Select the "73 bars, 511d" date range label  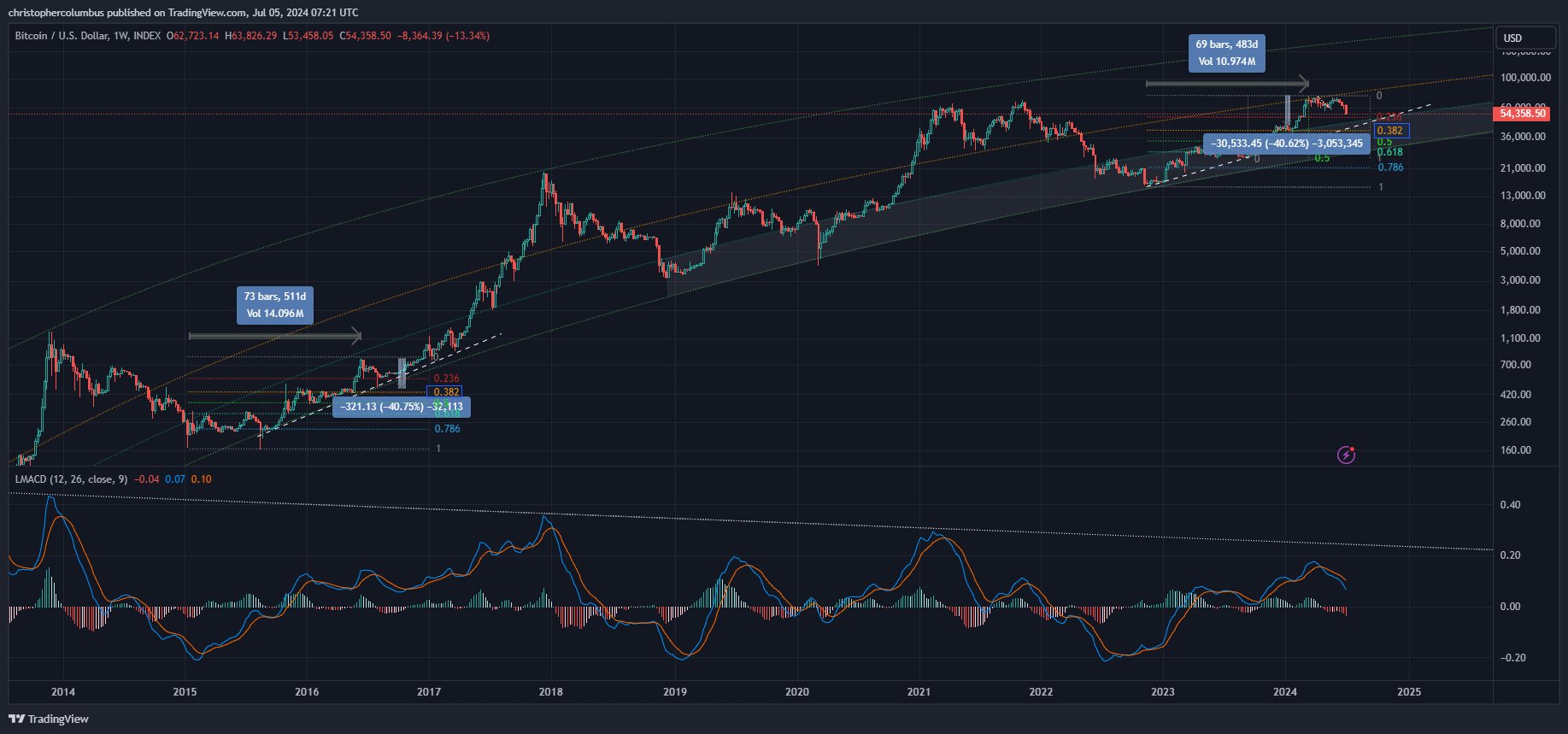[x=275, y=305]
